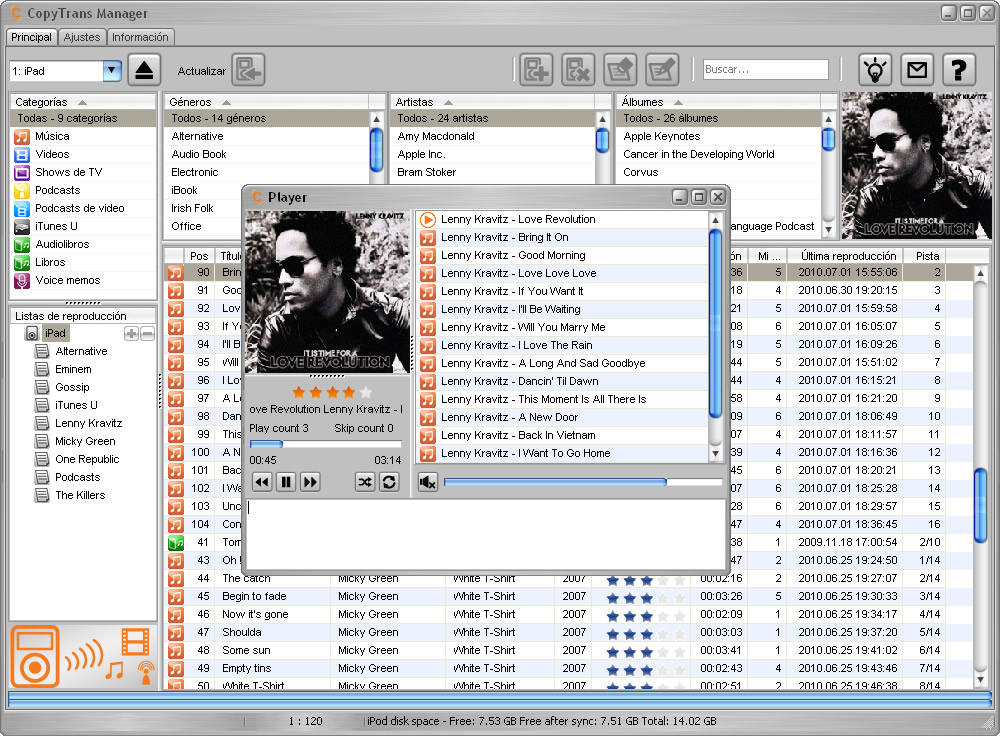Click the add tracks toolbar icon
Viewport: 1000px width, 736px height.
[x=536, y=70]
